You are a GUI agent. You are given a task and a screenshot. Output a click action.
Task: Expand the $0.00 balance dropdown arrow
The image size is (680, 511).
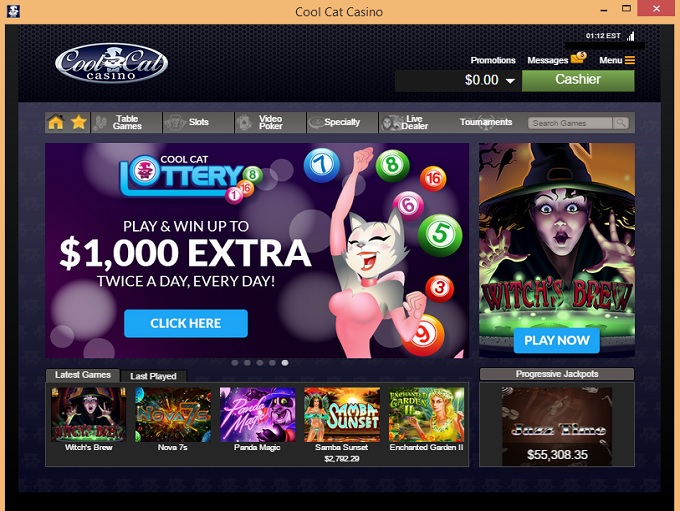510,81
